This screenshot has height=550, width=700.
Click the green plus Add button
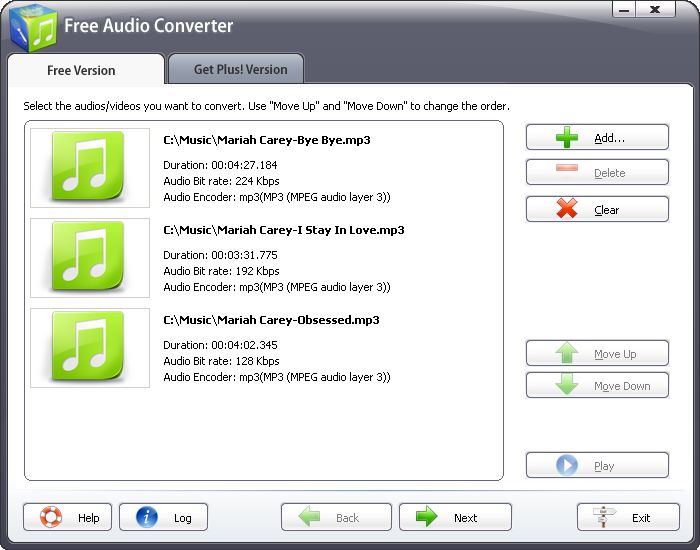point(597,137)
